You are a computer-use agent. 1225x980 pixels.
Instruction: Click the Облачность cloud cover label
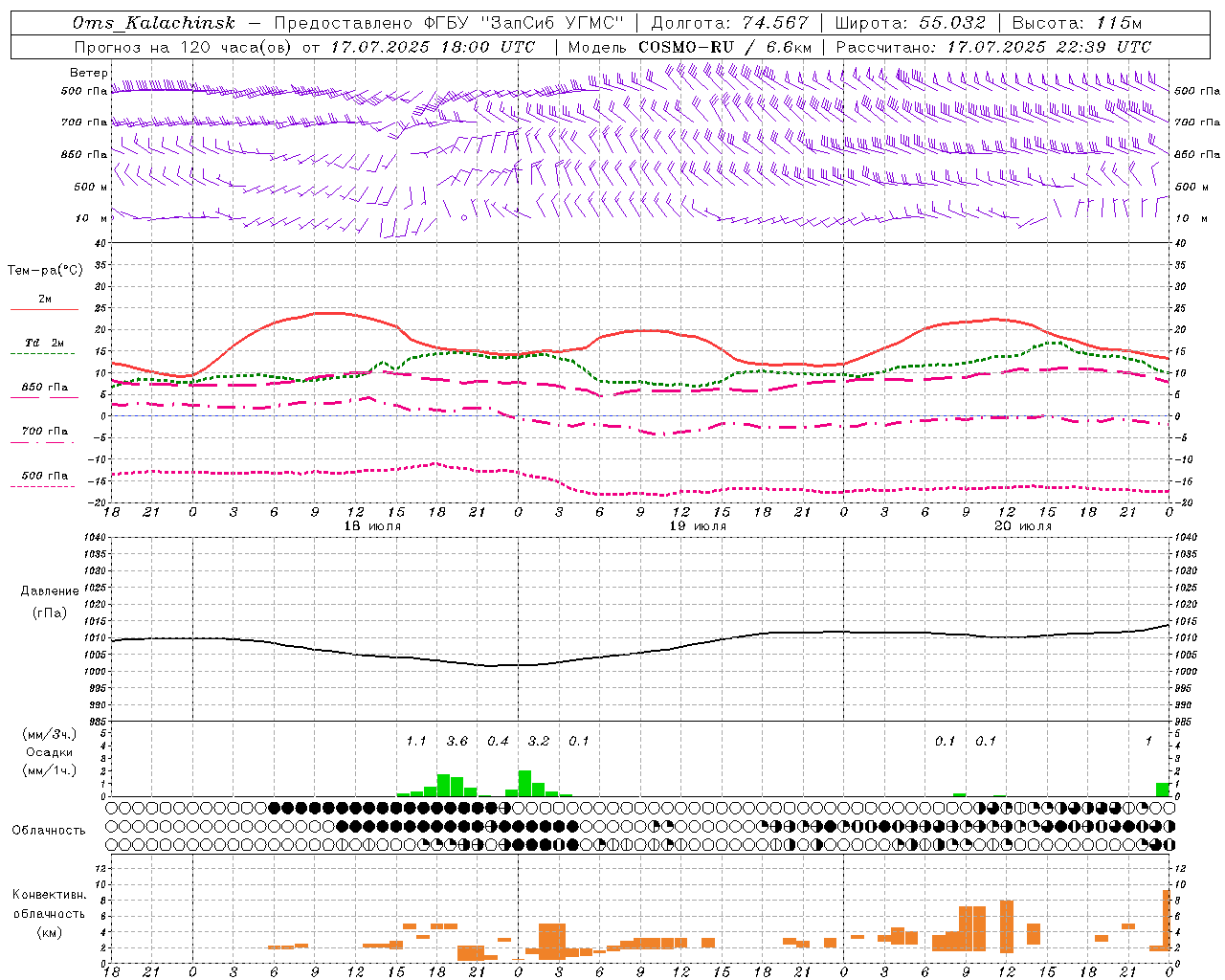coord(49,831)
